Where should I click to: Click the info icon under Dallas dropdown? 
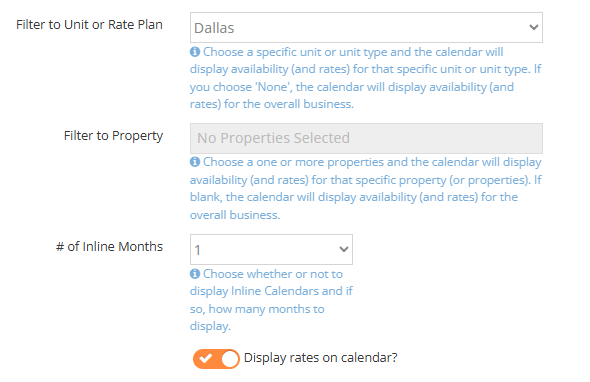tap(195, 52)
